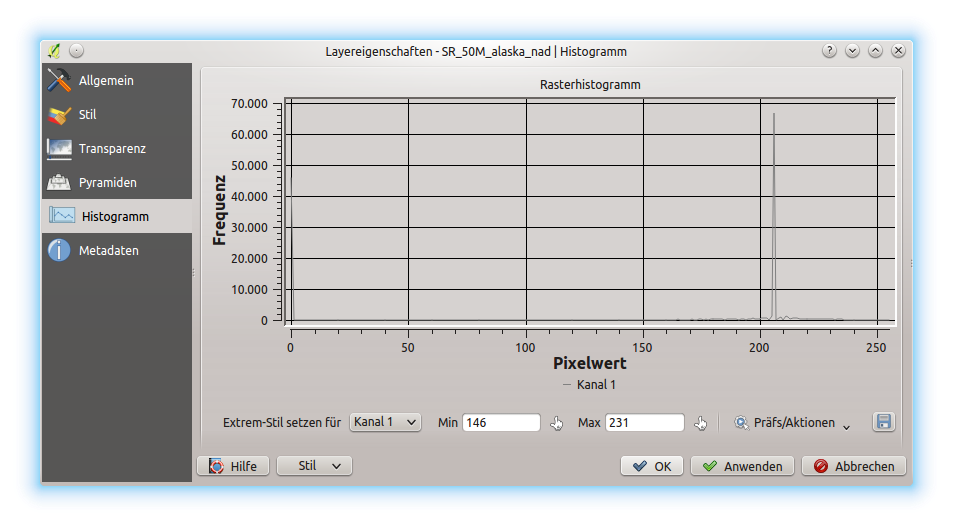Viewport: 953px width, 526px height.
Task: Click into the Max value field
Action: [643, 423]
